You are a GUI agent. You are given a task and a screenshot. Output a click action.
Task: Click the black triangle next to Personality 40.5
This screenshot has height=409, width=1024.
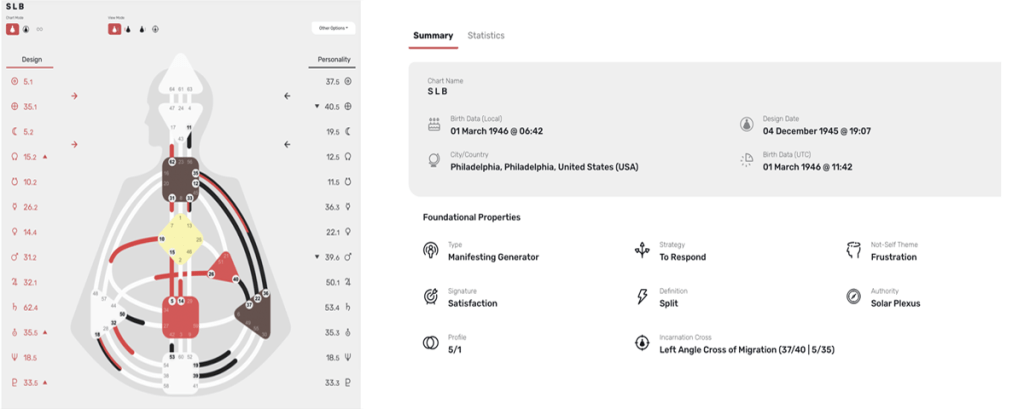pyautogui.click(x=316, y=106)
